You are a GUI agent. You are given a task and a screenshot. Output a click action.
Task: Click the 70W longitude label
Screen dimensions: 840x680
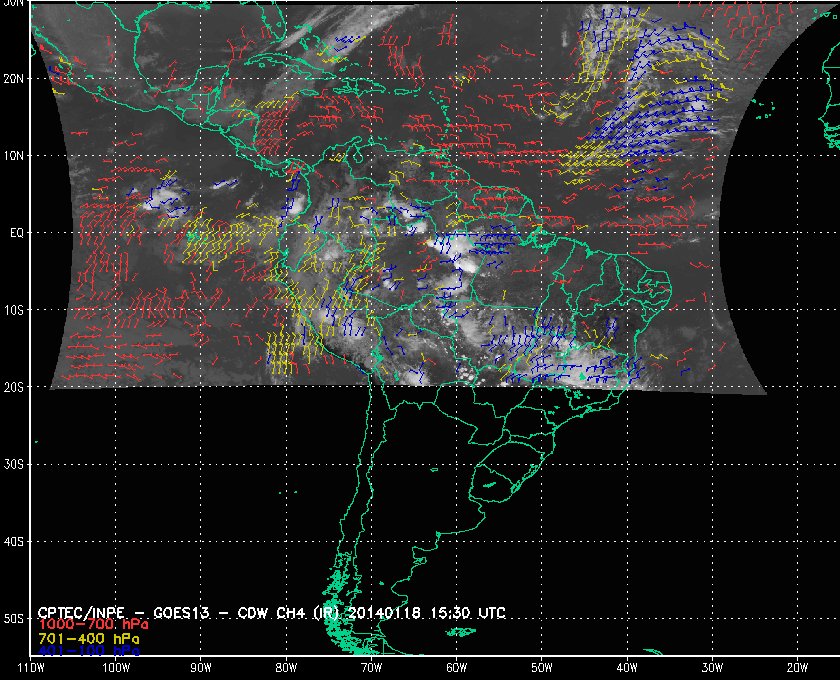tap(371, 667)
